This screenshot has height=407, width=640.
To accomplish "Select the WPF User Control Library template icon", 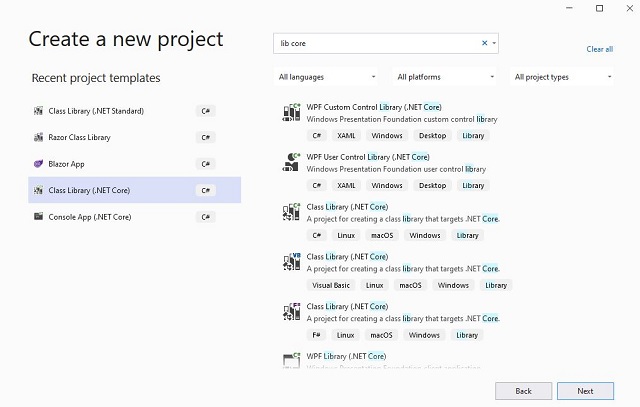I will 291,162.
